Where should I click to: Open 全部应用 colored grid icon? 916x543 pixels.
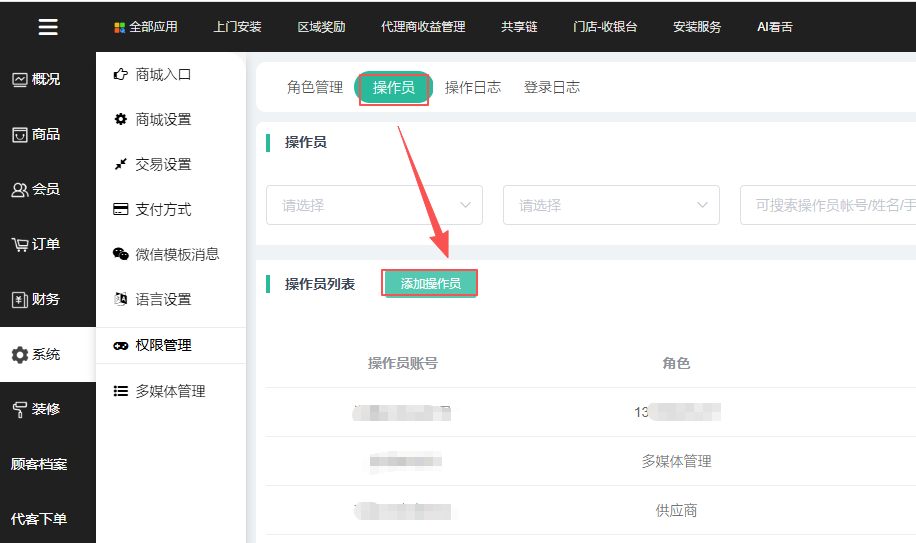[x=120, y=28]
